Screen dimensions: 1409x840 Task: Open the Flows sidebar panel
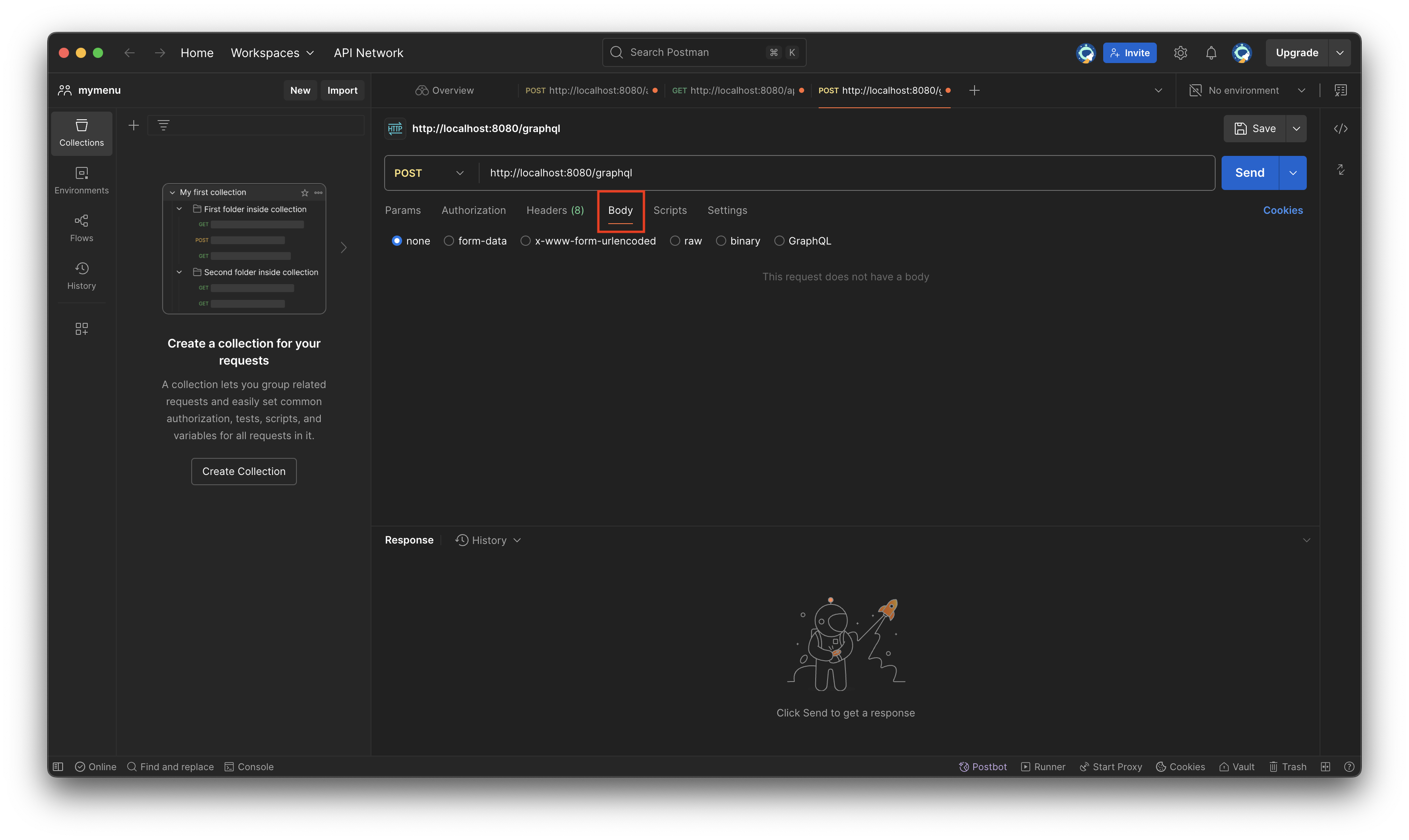[81, 227]
